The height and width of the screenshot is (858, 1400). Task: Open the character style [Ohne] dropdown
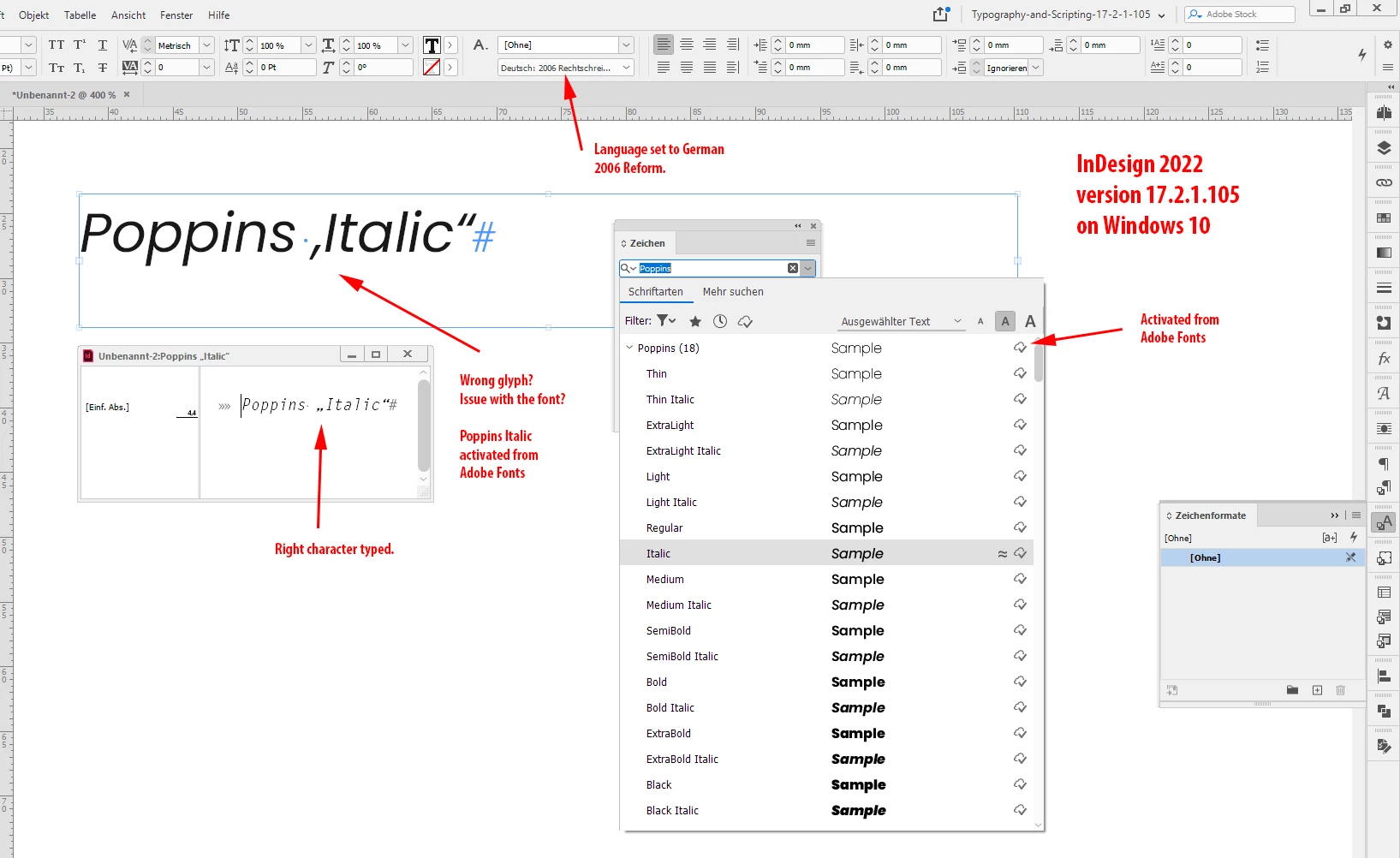pos(626,45)
